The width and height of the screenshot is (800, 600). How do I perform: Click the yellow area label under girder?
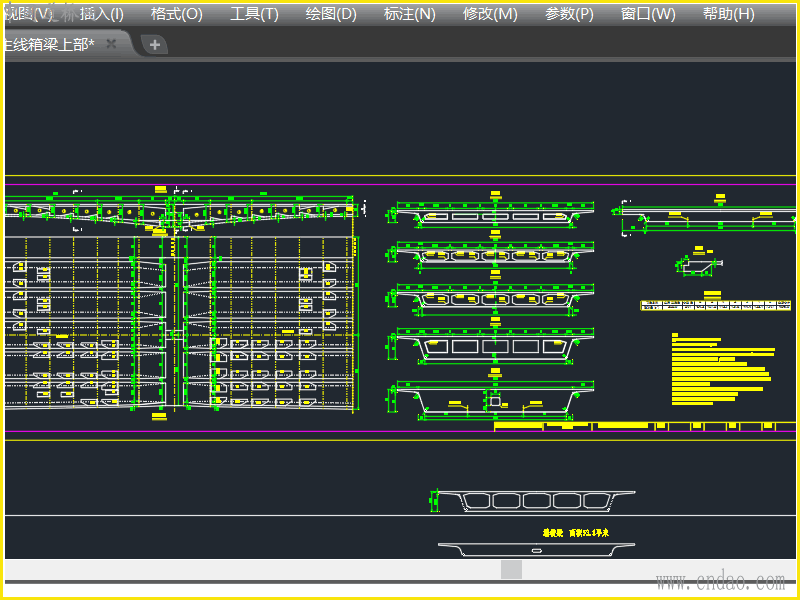click(x=577, y=534)
